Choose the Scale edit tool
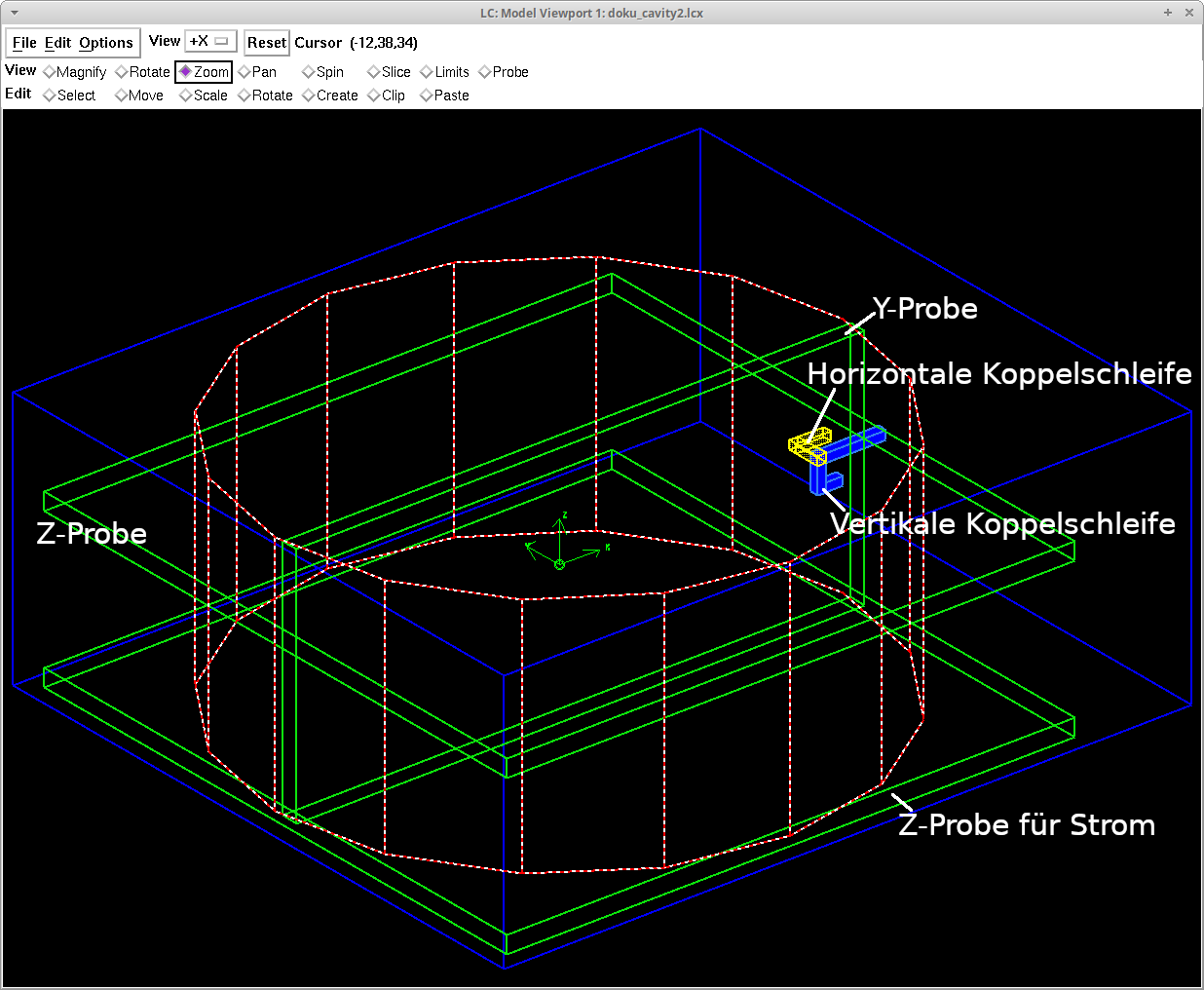The width and height of the screenshot is (1204, 990). tap(203, 95)
